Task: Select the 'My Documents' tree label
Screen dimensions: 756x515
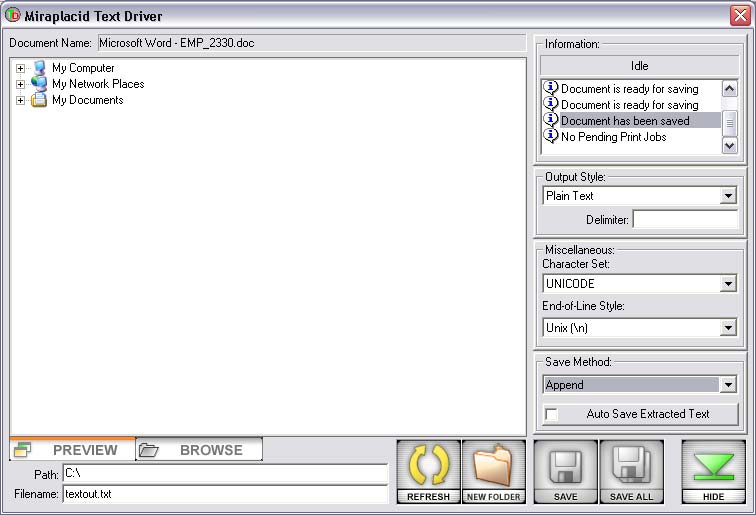Action: (x=87, y=100)
